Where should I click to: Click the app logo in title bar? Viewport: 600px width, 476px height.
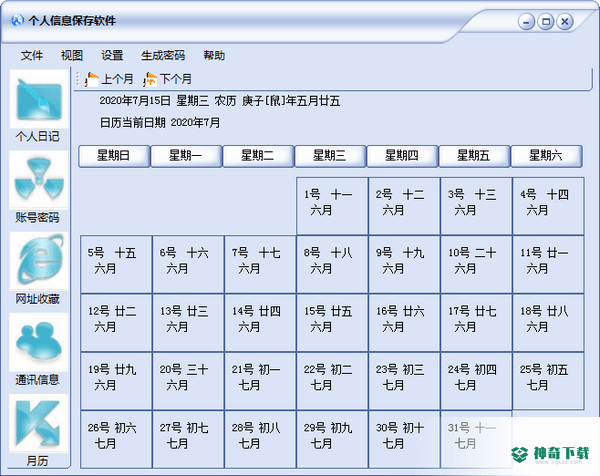coord(17,20)
